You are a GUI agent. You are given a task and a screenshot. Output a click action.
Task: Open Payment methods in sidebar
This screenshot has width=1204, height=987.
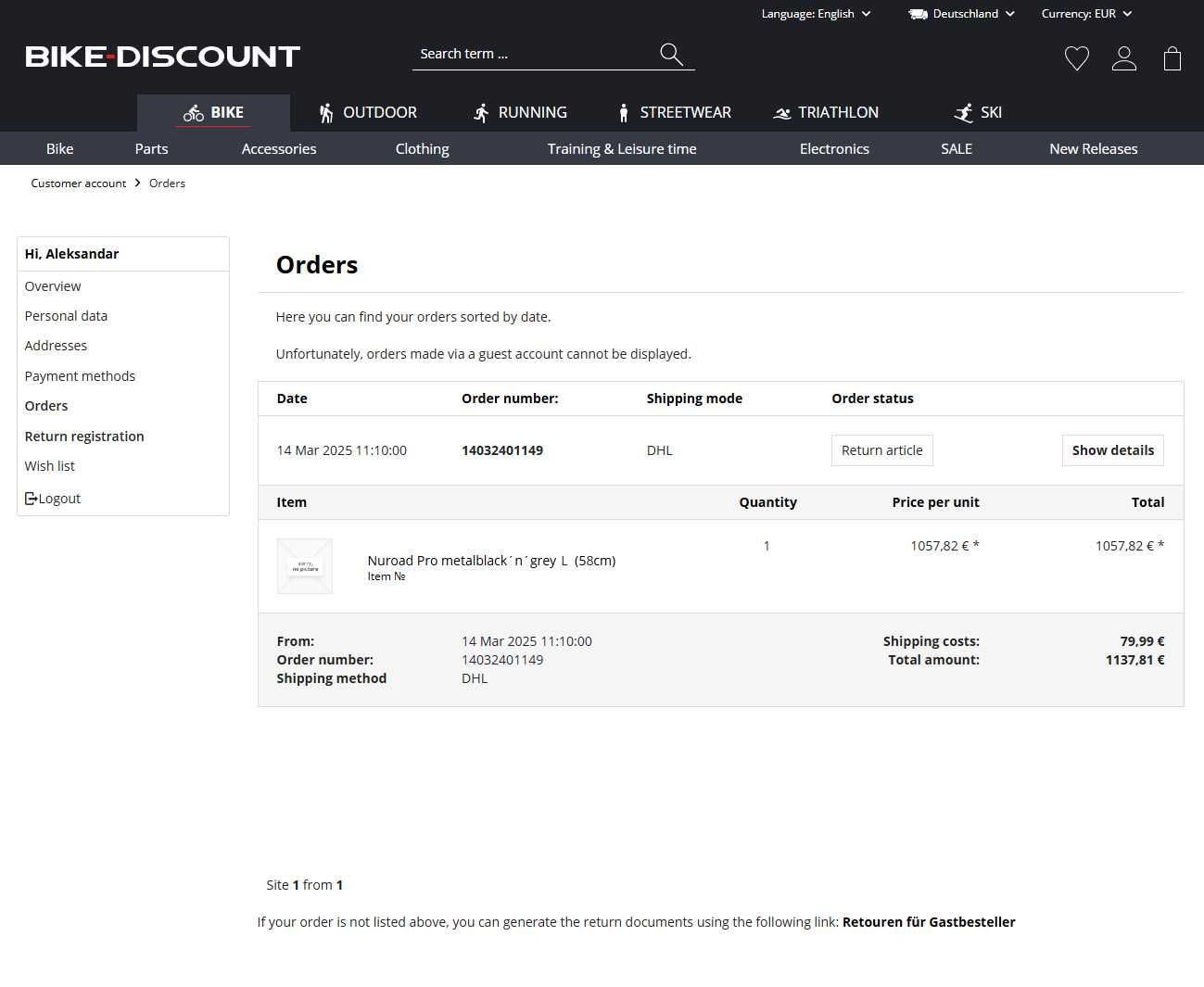[x=80, y=376]
